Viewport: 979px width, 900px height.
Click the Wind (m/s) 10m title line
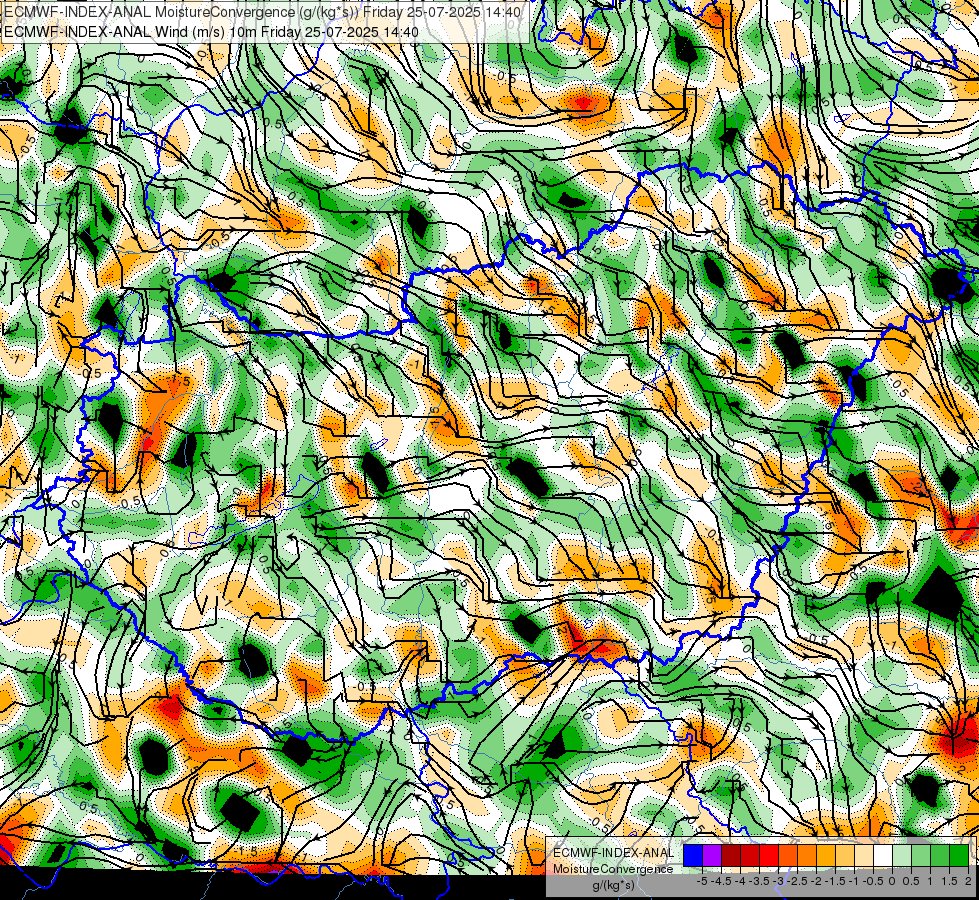pyautogui.click(x=211, y=32)
